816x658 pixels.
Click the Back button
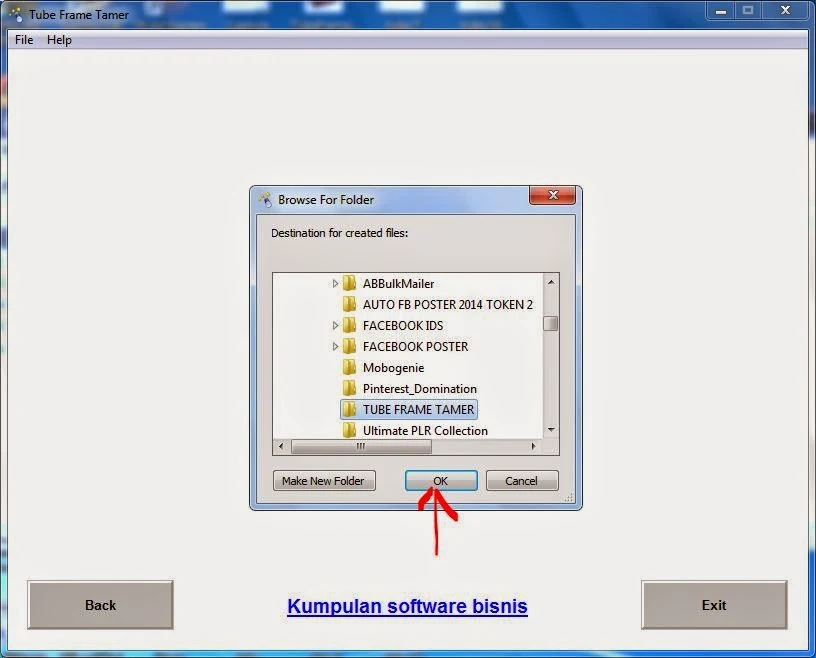click(x=100, y=605)
